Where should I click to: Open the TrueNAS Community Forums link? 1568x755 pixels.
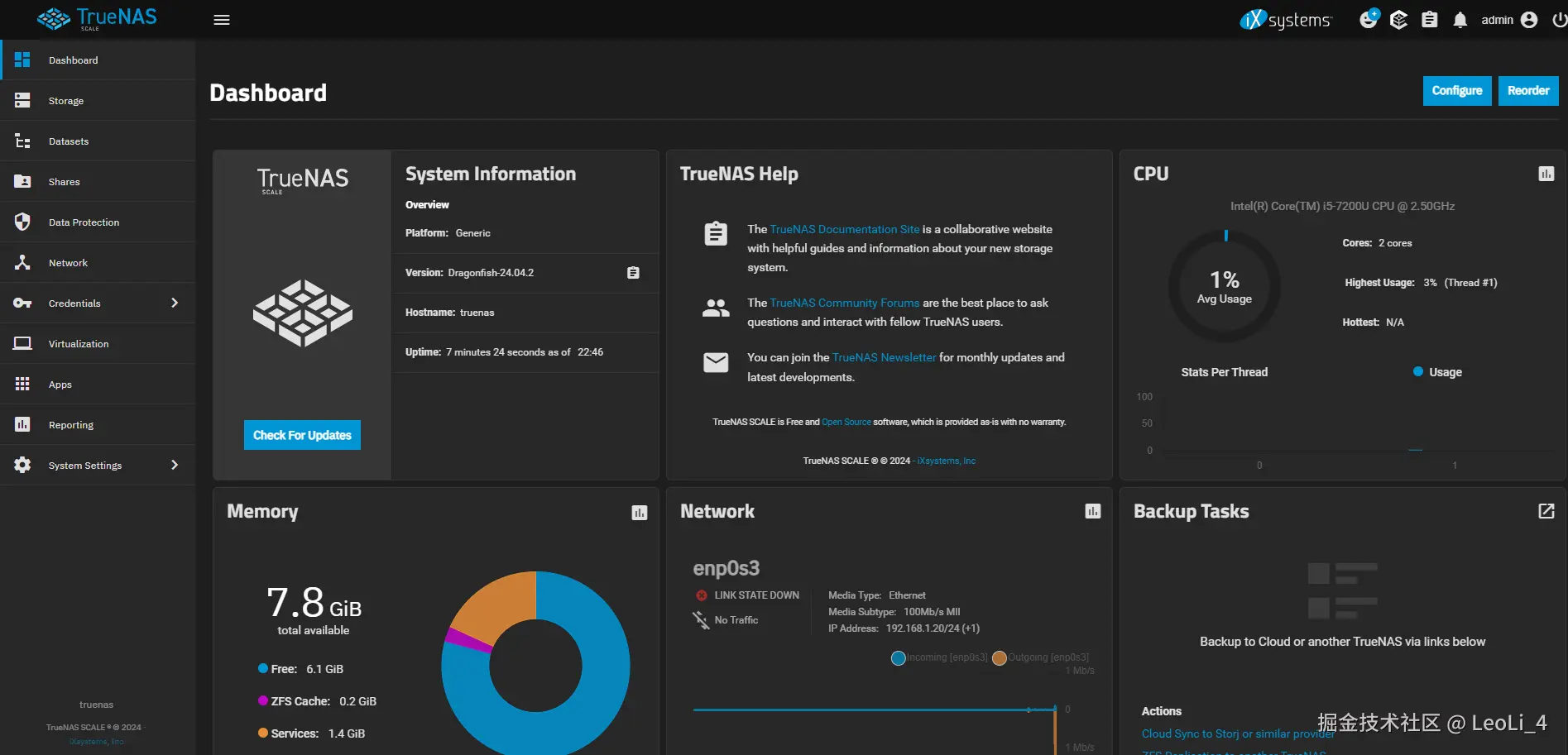coord(845,303)
